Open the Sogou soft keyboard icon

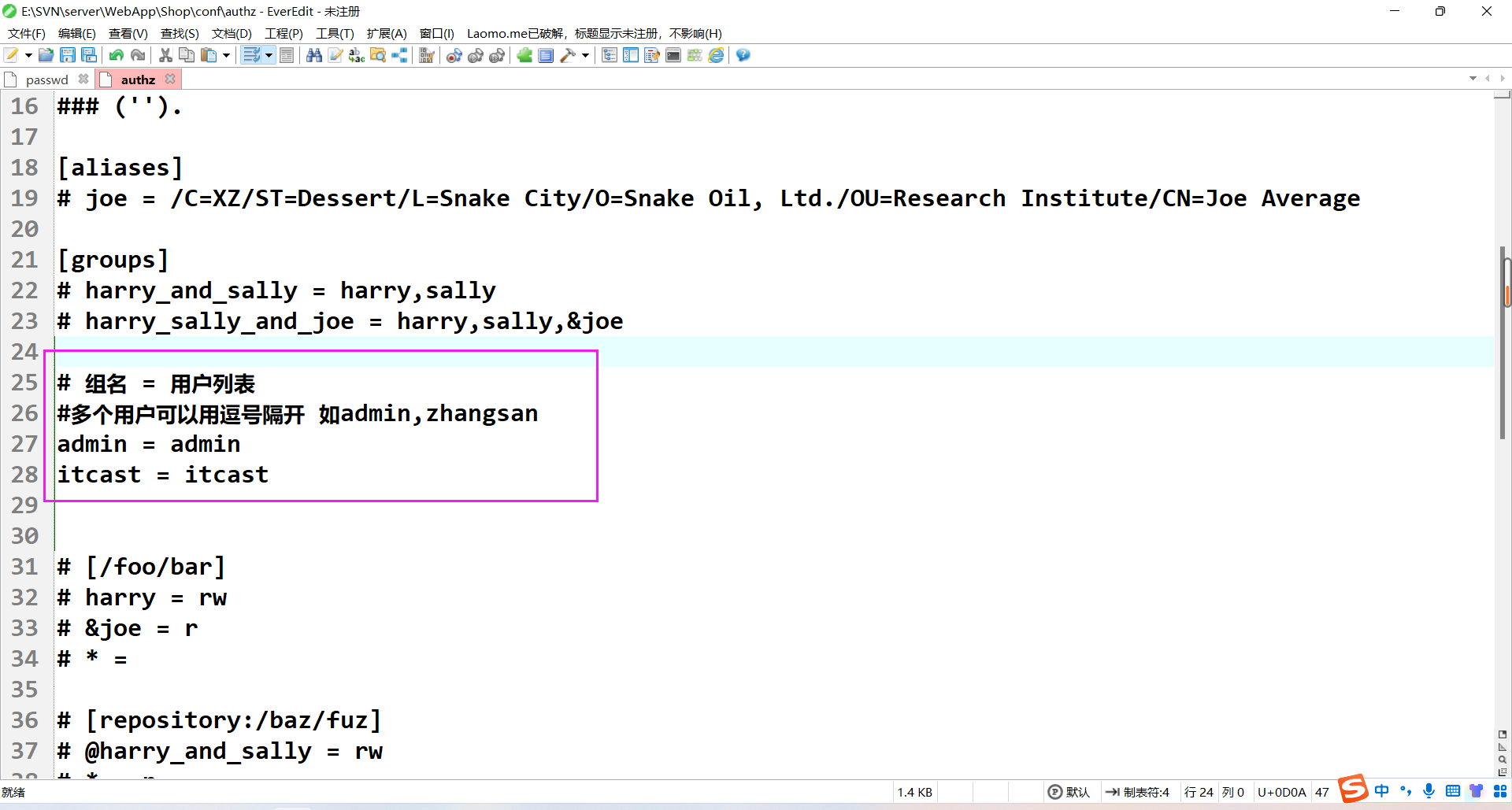click(1453, 790)
